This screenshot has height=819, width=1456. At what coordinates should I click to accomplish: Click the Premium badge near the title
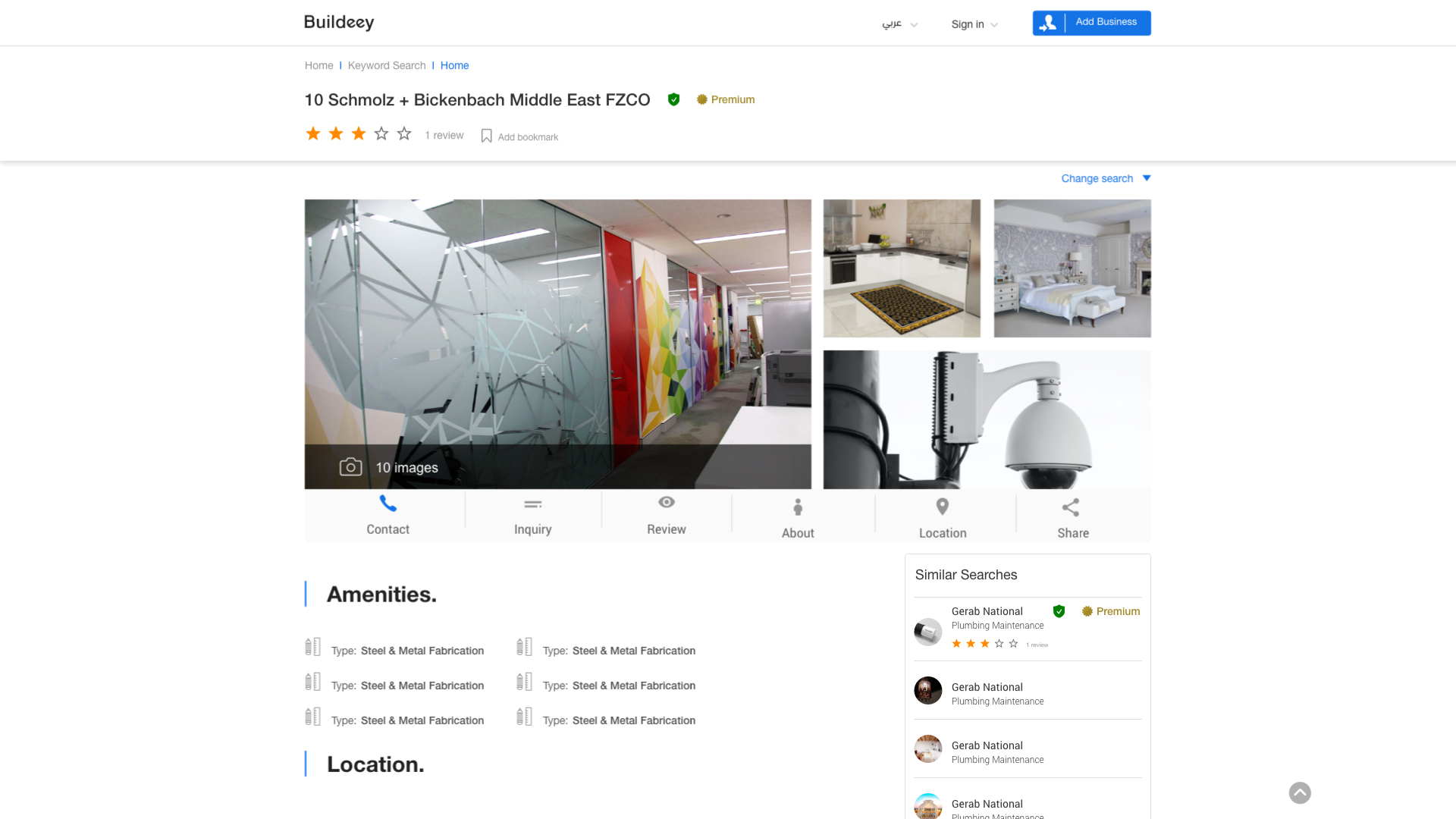click(x=726, y=99)
